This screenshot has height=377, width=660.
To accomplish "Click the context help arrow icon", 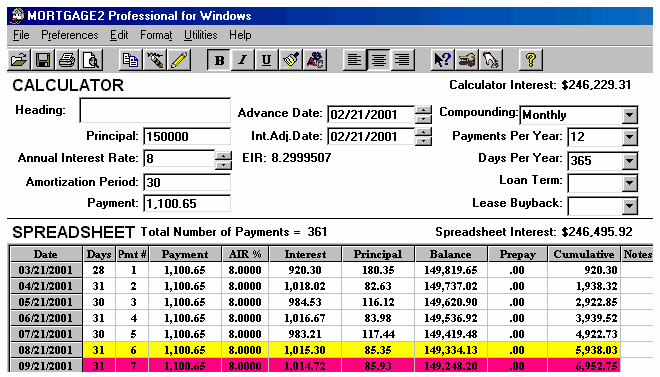I will 442,60.
